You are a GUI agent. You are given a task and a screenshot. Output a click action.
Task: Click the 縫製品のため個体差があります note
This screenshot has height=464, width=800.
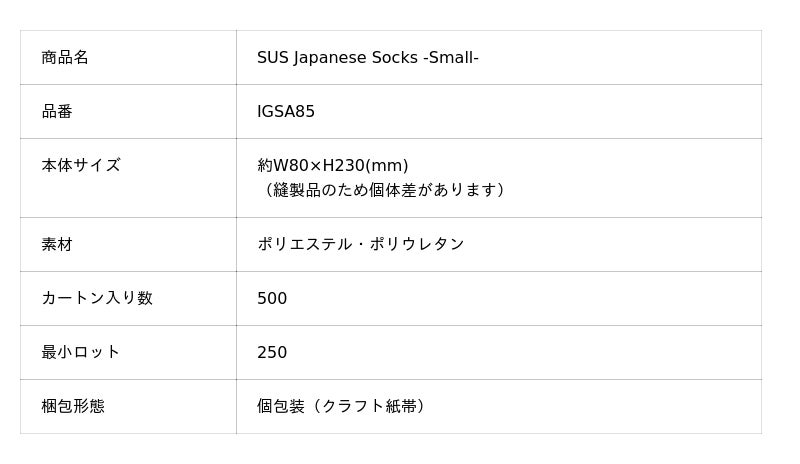[x=384, y=190]
